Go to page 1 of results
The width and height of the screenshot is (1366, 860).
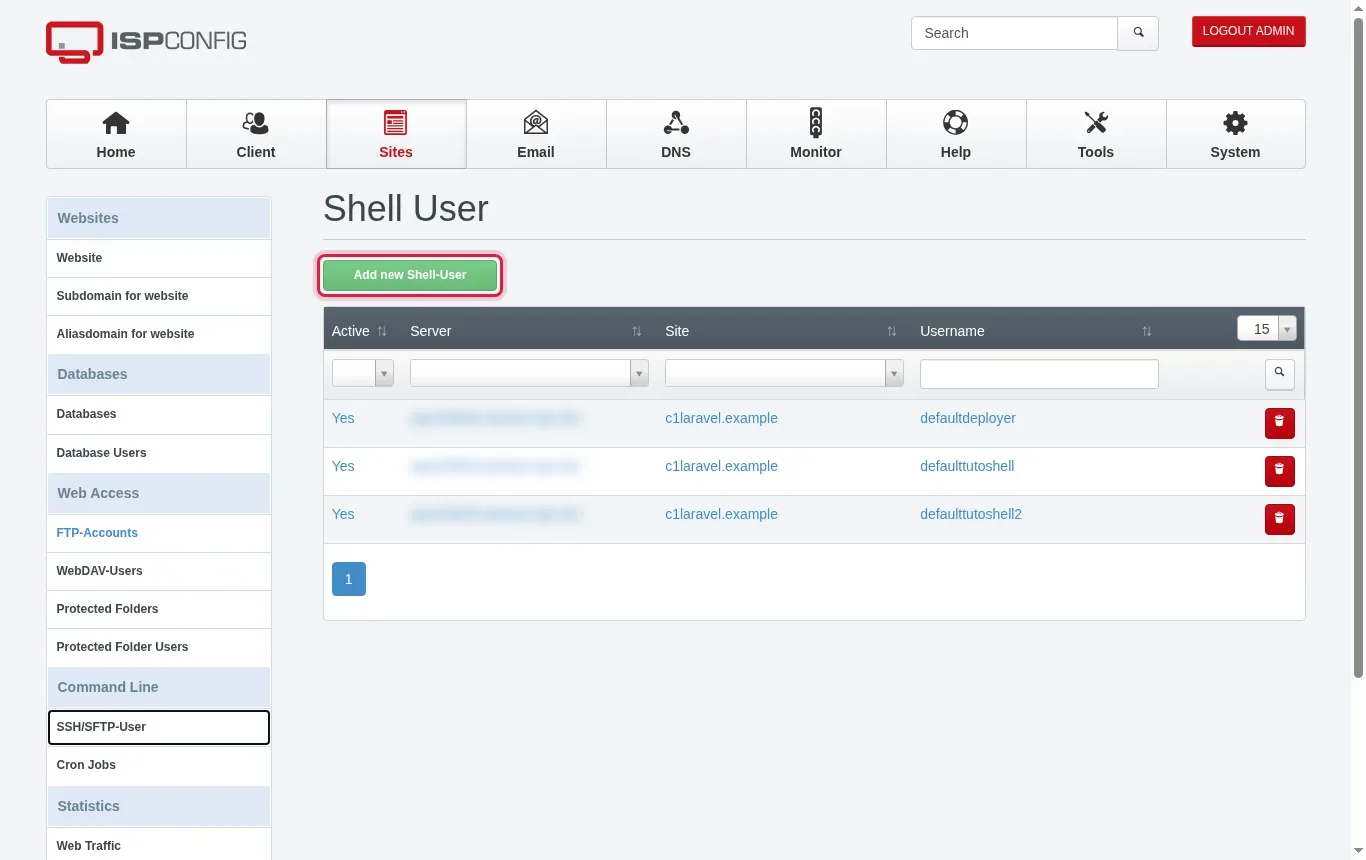tap(349, 579)
